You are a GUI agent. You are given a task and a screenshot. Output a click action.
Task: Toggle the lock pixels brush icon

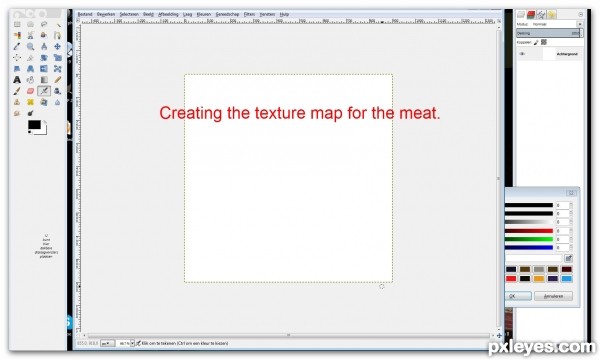click(536, 42)
